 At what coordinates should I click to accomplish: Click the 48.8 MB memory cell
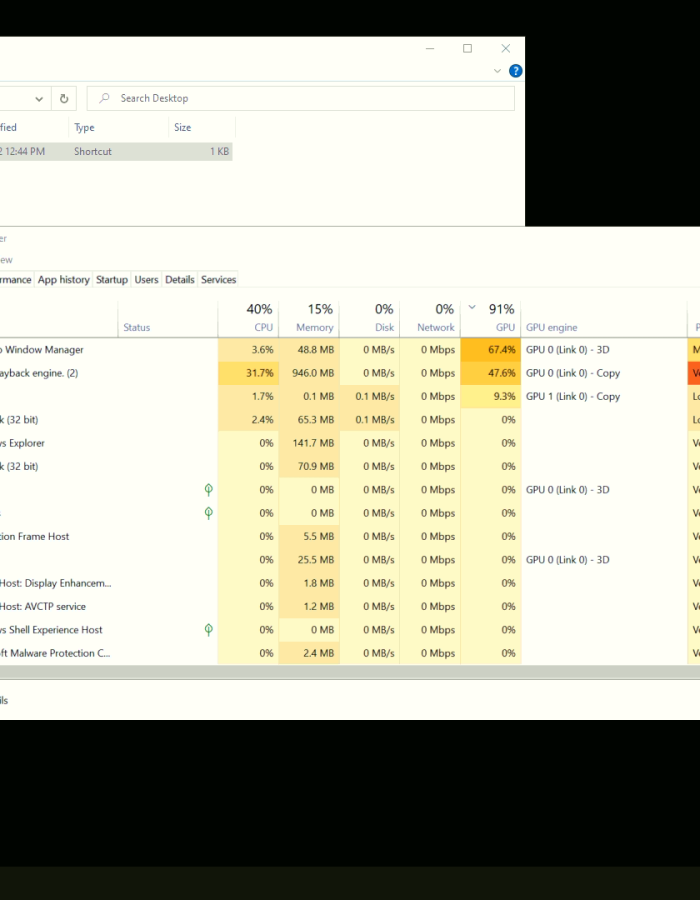coord(309,350)
